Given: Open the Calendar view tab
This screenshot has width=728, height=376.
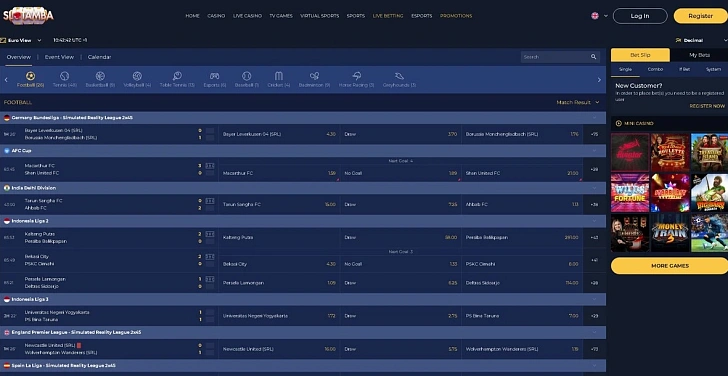Looking at the screenshot, I should point(99,57).
